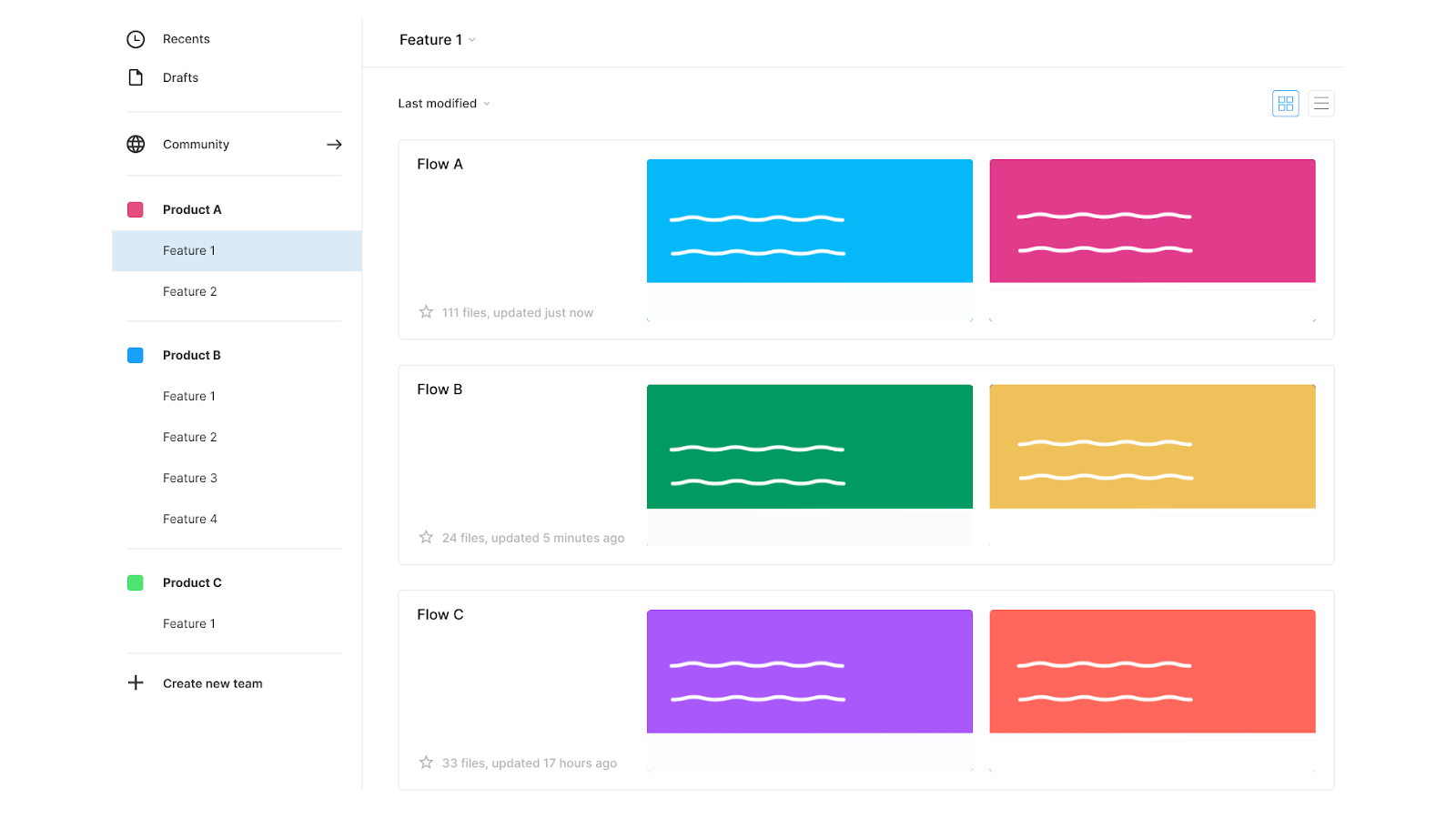This screenshot has width=1456, height=819.
Task: Click '111 files, updated just now' text
Action: [x=518, y=312]
